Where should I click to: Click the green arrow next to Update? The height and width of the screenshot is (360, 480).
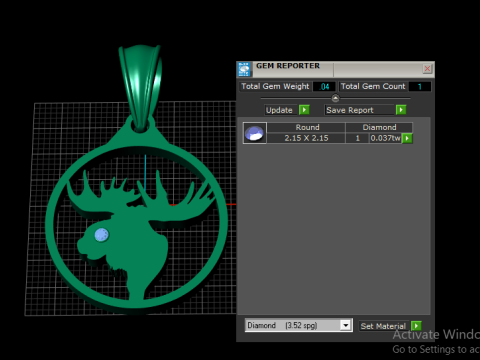coord(304,110)
